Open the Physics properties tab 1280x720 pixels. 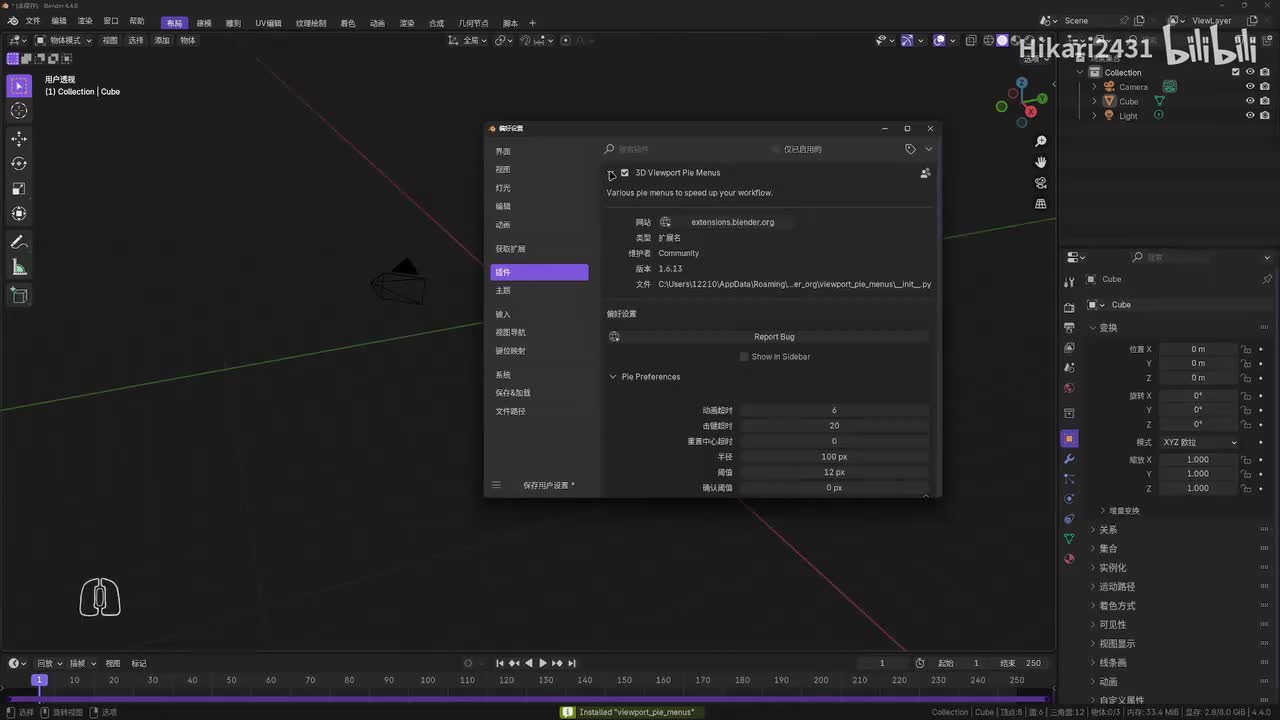pyautogui.click(x=1069, y=498)
